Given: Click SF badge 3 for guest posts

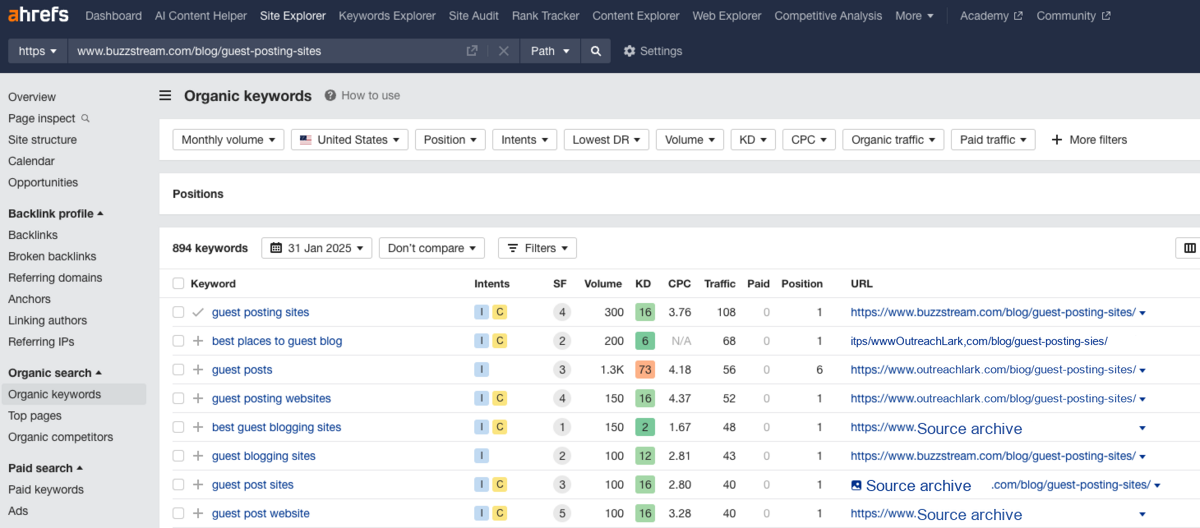Looking at the screenshot, I should point(562,370).
